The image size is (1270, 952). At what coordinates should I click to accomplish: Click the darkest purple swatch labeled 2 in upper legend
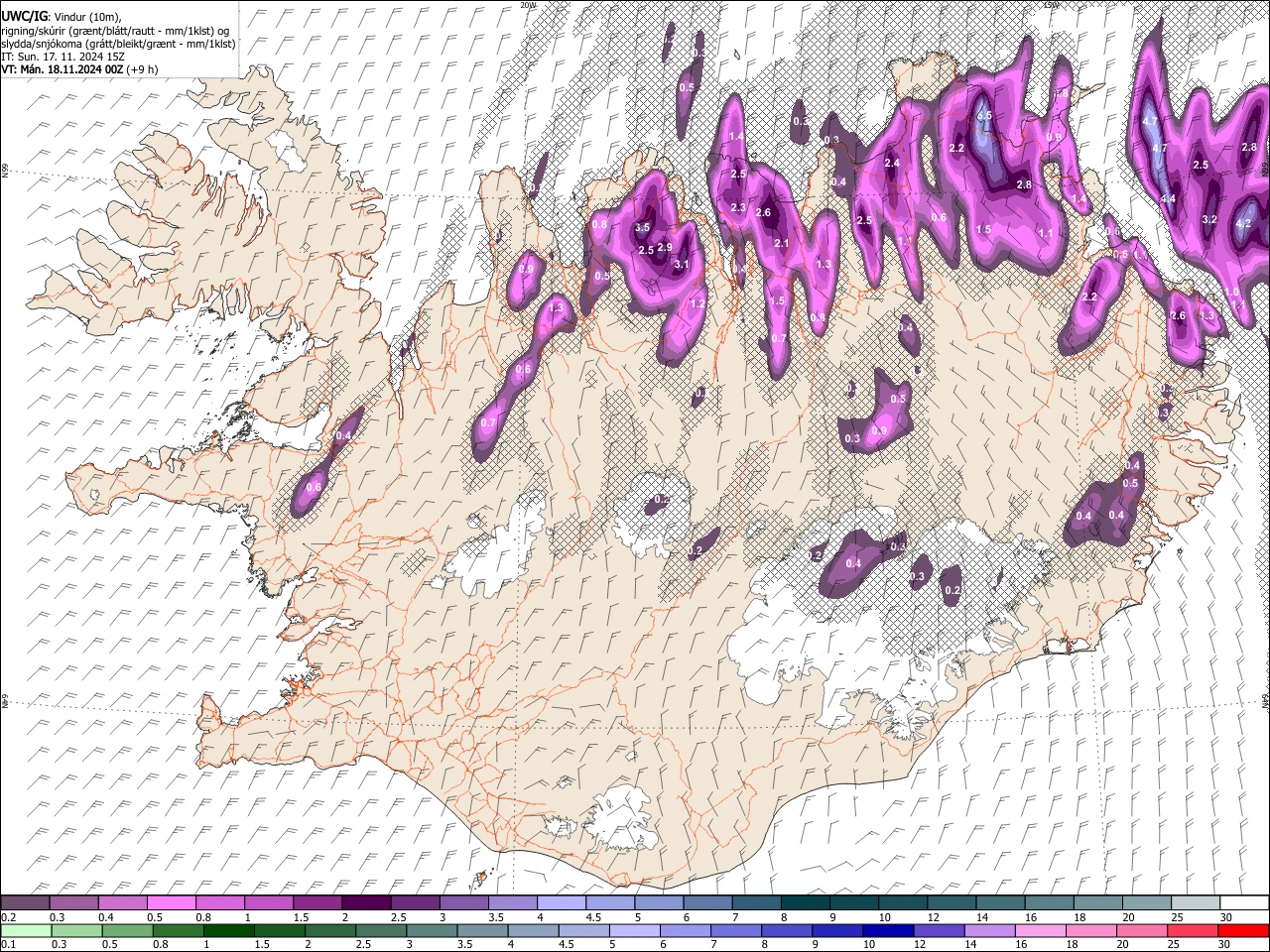click(366, 903)
